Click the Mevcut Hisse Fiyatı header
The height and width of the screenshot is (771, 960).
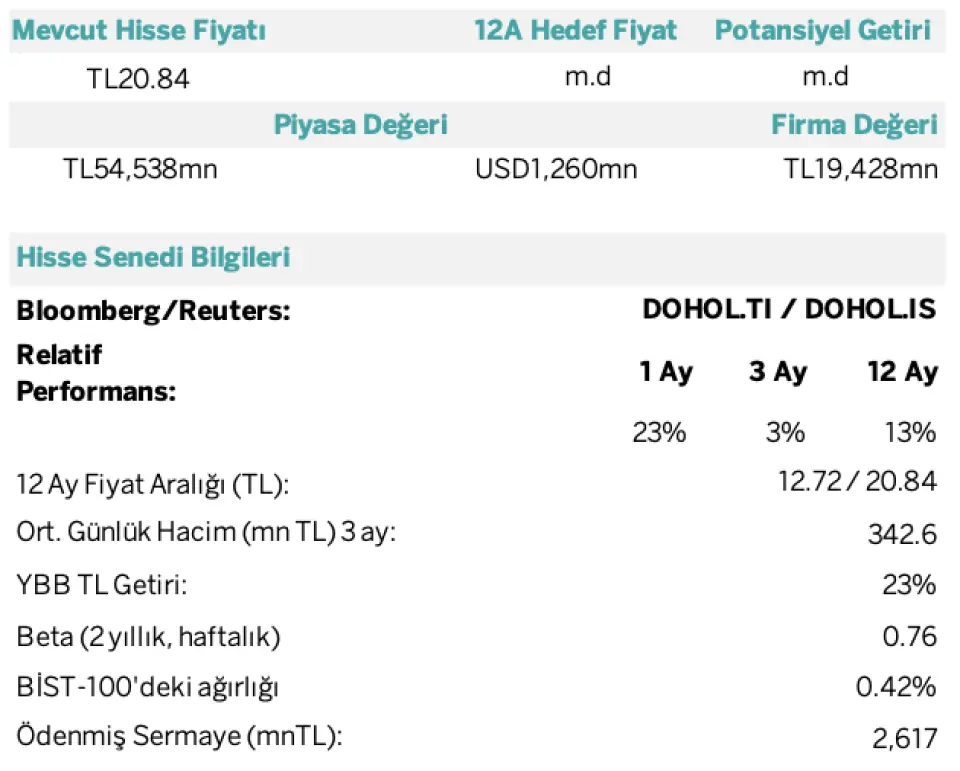(138, 31)
